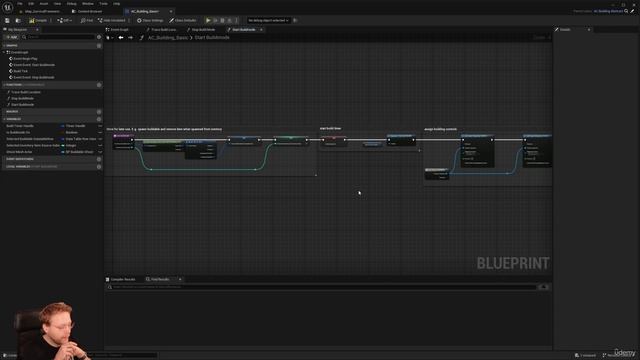This screenshot has width=640, height=360.
Task: Open the Window menu
Action: (87, 4)
